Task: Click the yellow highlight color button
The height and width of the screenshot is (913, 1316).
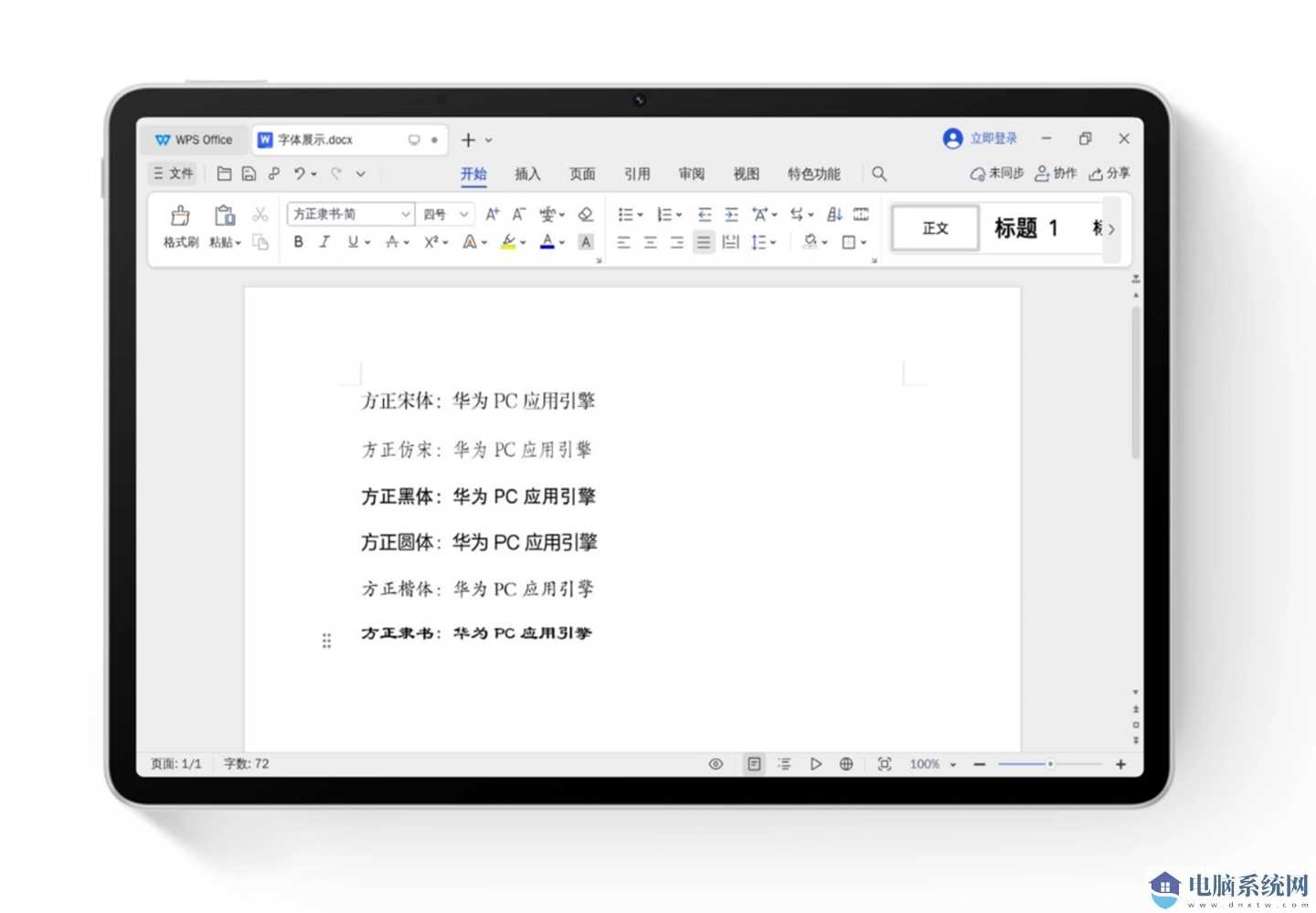Action: pyautogui.click(x=509, y=242)
